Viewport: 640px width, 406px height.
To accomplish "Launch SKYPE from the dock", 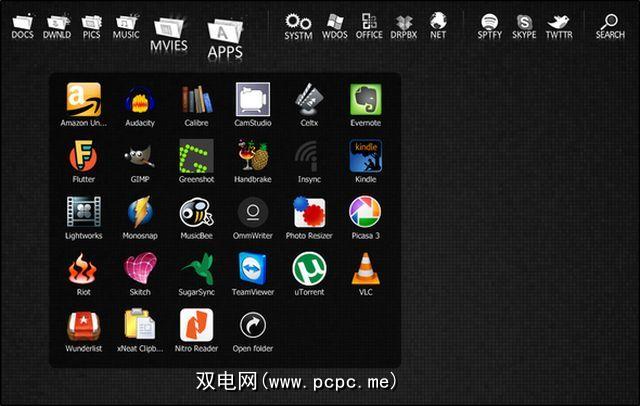I will tap(524, 26).
